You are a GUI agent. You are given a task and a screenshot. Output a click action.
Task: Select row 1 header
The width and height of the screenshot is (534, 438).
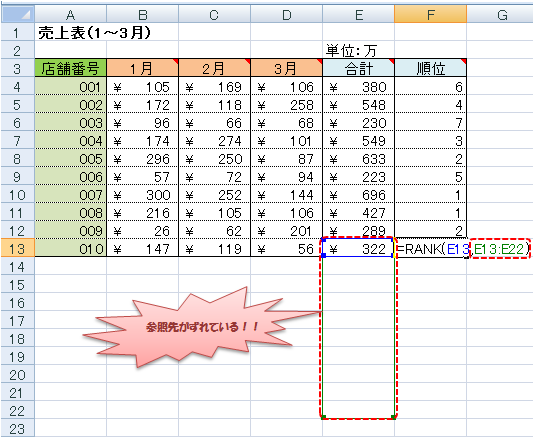(x=18, y=33)
